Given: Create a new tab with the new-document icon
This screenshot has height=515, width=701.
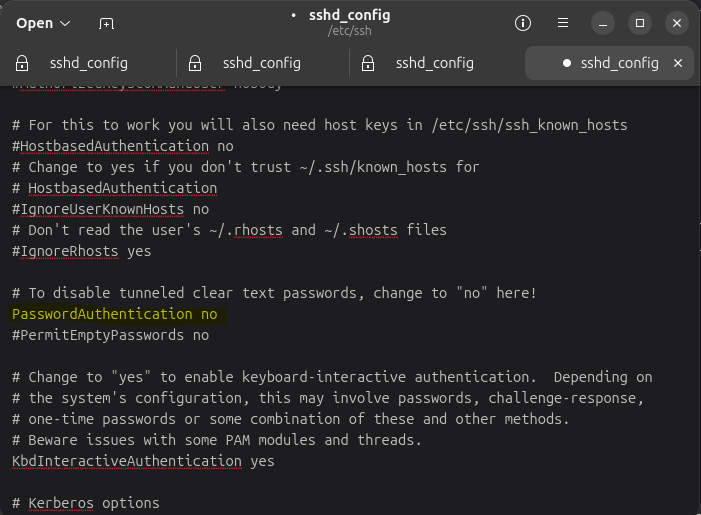Looking at the screenshot, I should point(107,23).
